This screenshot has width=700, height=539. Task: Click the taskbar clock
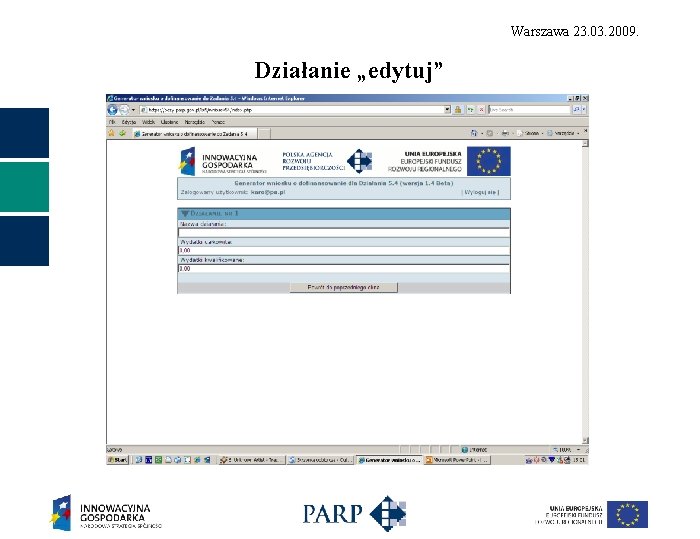point(579,460)
